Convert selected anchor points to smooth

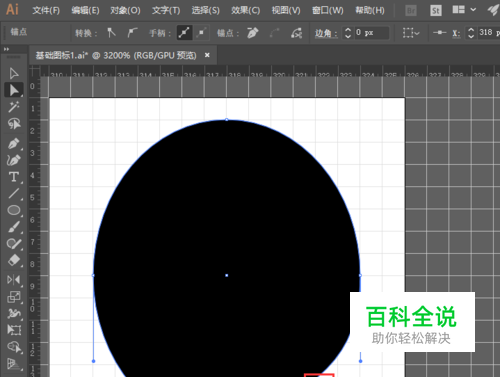coord(132,33)
